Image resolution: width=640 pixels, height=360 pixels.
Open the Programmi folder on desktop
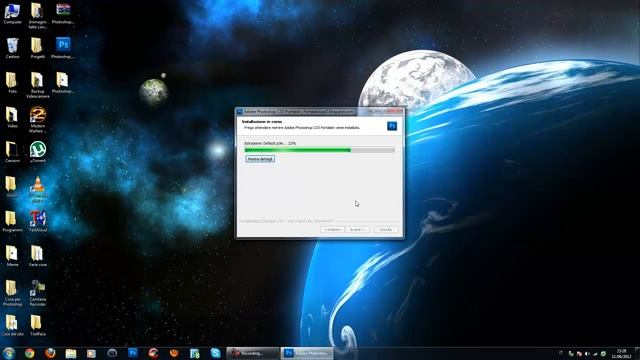[x=12, y=222]
